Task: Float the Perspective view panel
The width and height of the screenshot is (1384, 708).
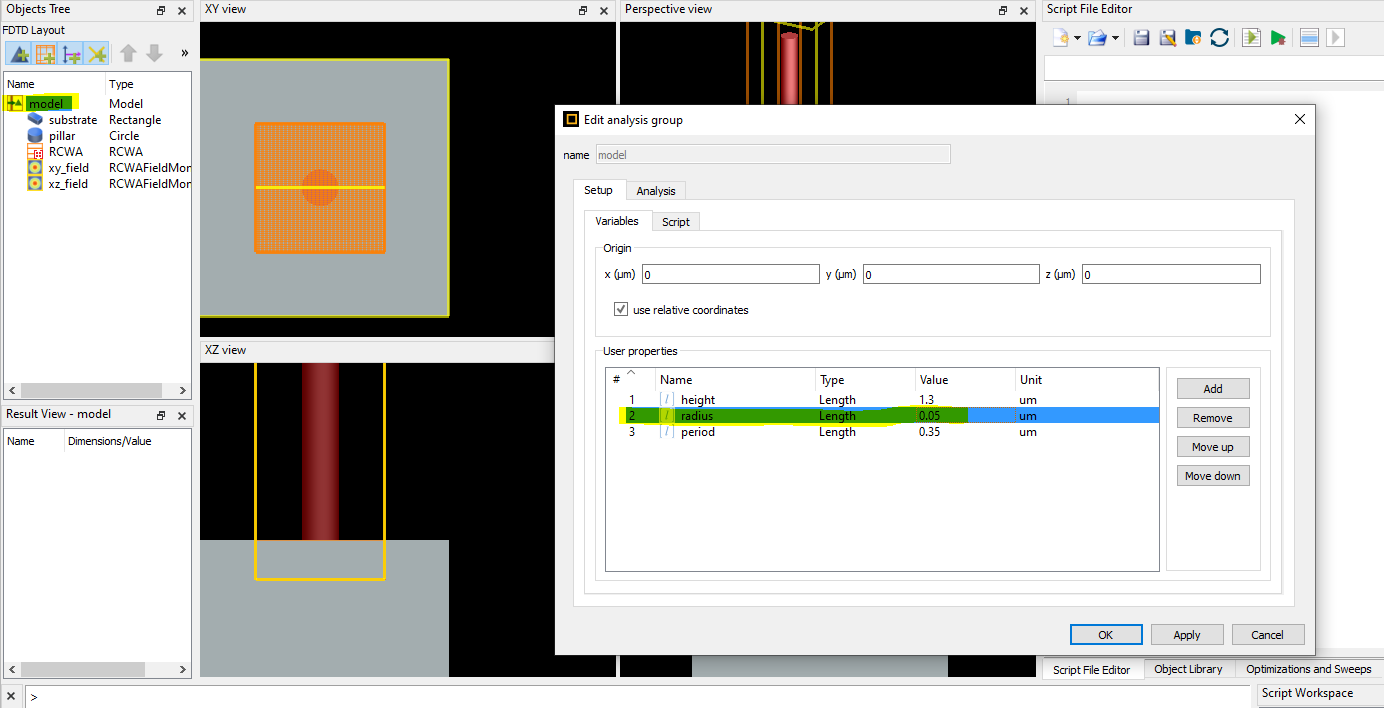Action: pyautogui.click(x=1003, y=11)
